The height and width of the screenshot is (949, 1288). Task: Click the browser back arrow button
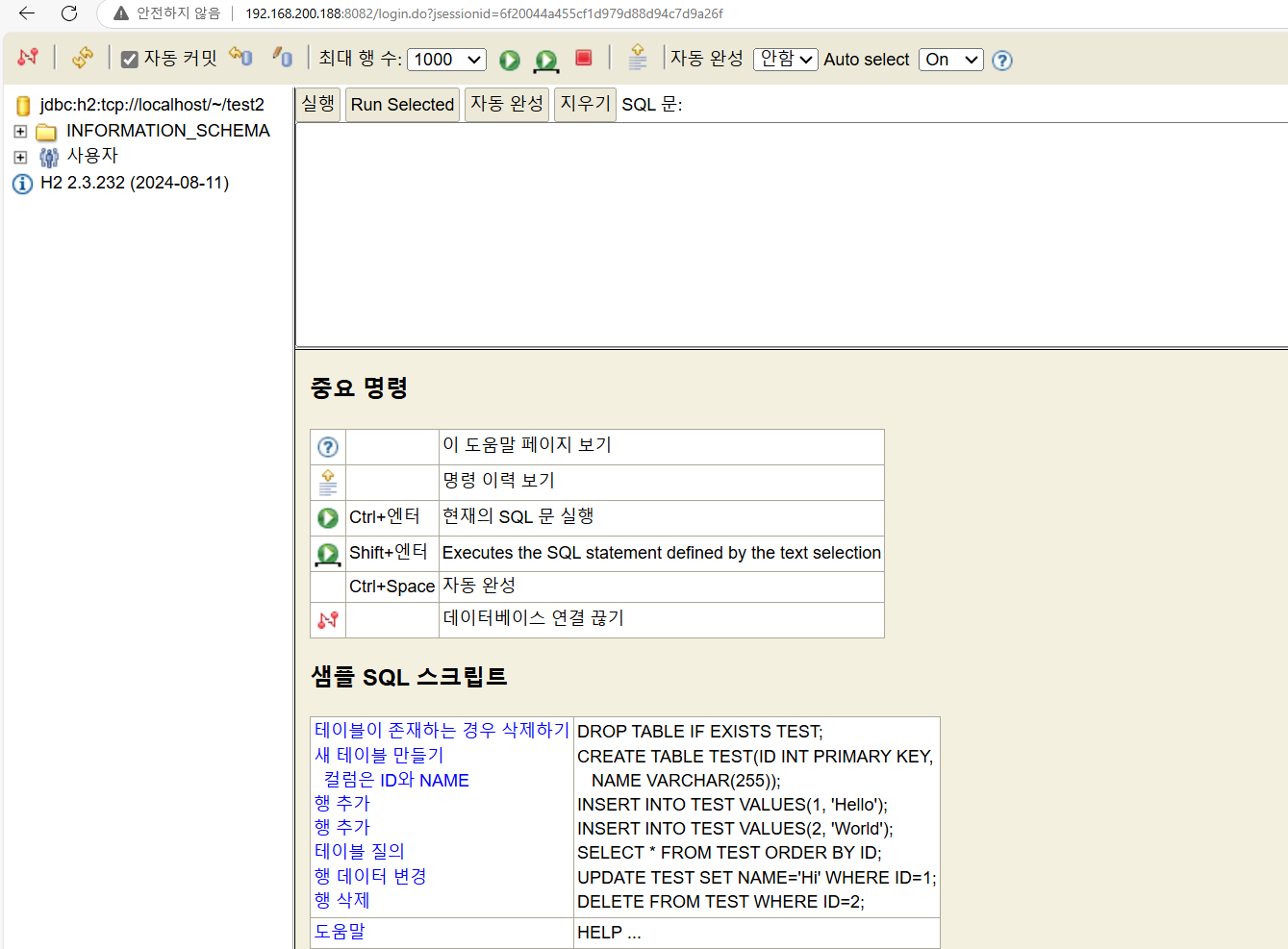click(x=27, y=13)
